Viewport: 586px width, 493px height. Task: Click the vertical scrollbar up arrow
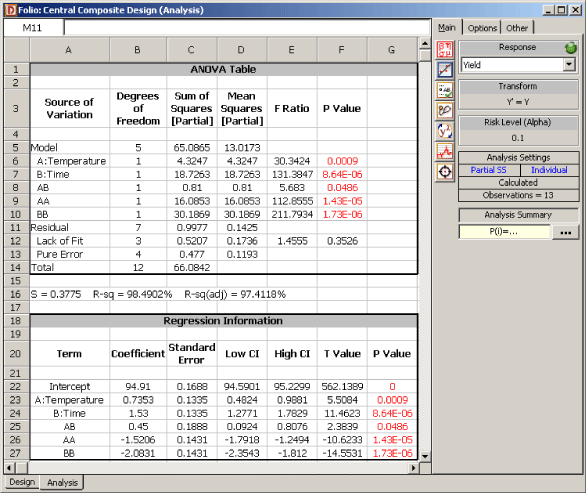(425, 44)
